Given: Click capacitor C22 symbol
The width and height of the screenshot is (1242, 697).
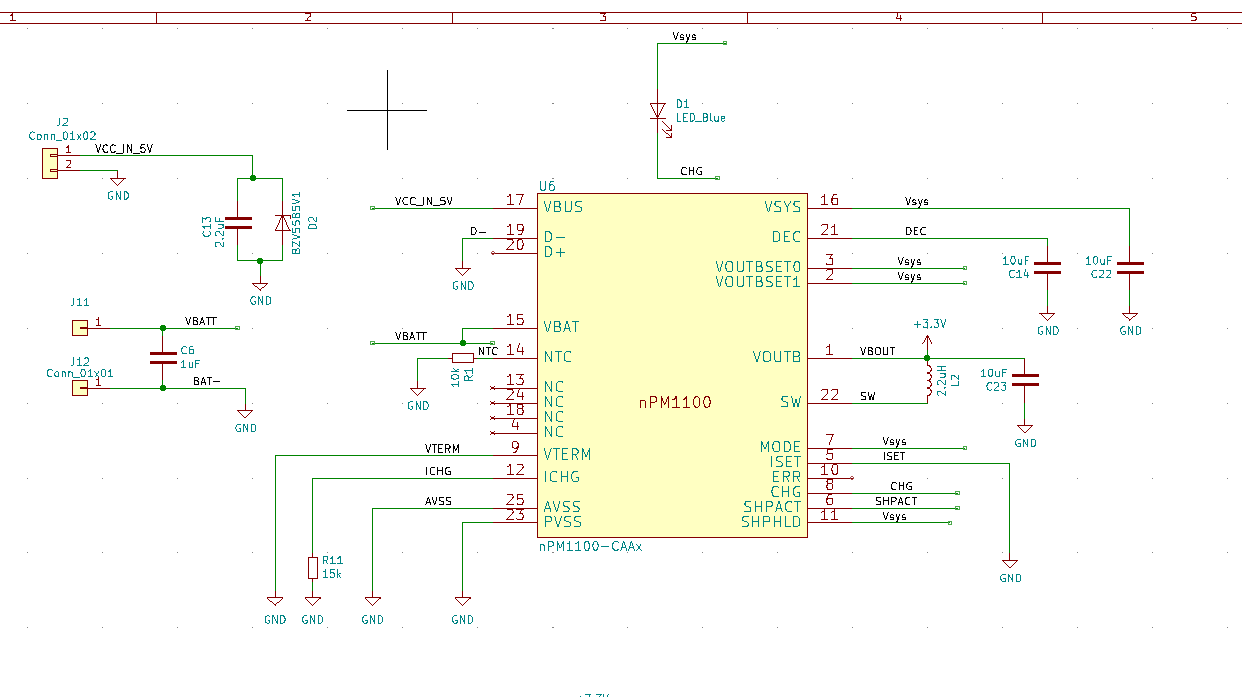Looking at the screenshot, I should [x=1130, y=268].
